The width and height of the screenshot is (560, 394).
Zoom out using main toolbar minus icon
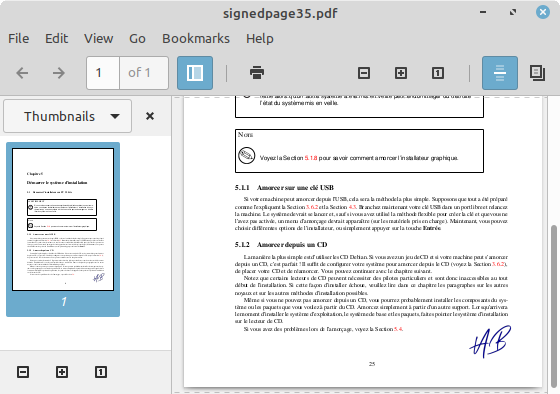364,73
